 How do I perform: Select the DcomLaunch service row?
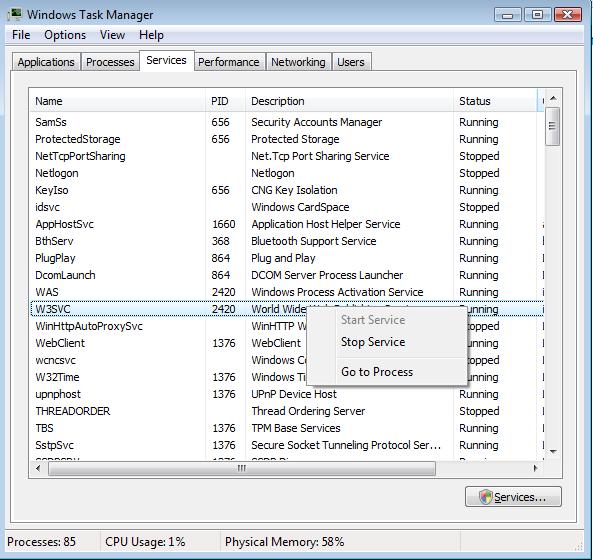[286, 275]
